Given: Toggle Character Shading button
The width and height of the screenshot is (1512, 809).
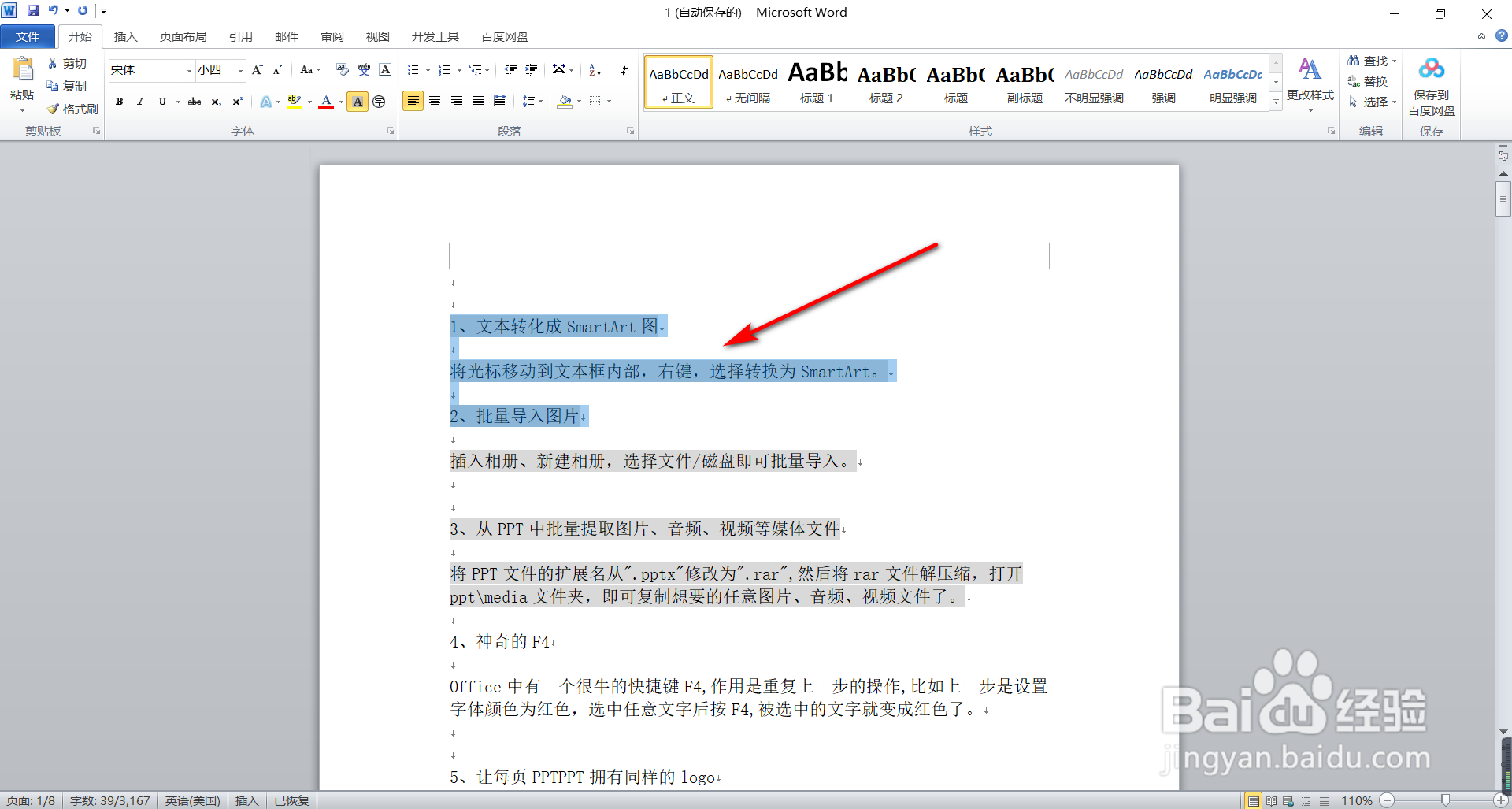Looking at the screenshot, I should coord(358,102).
